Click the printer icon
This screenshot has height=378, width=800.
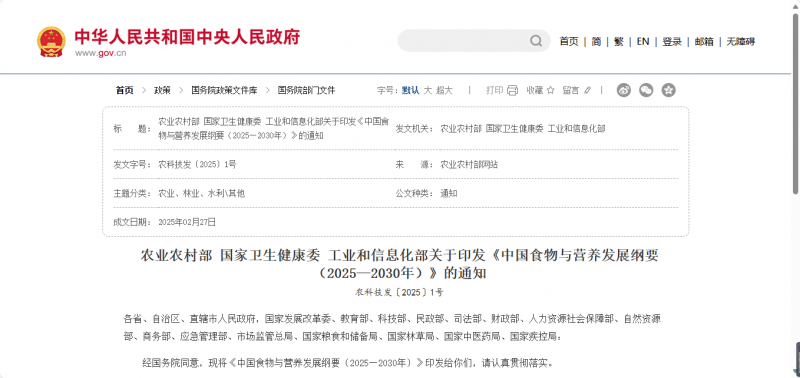point(512,90)
